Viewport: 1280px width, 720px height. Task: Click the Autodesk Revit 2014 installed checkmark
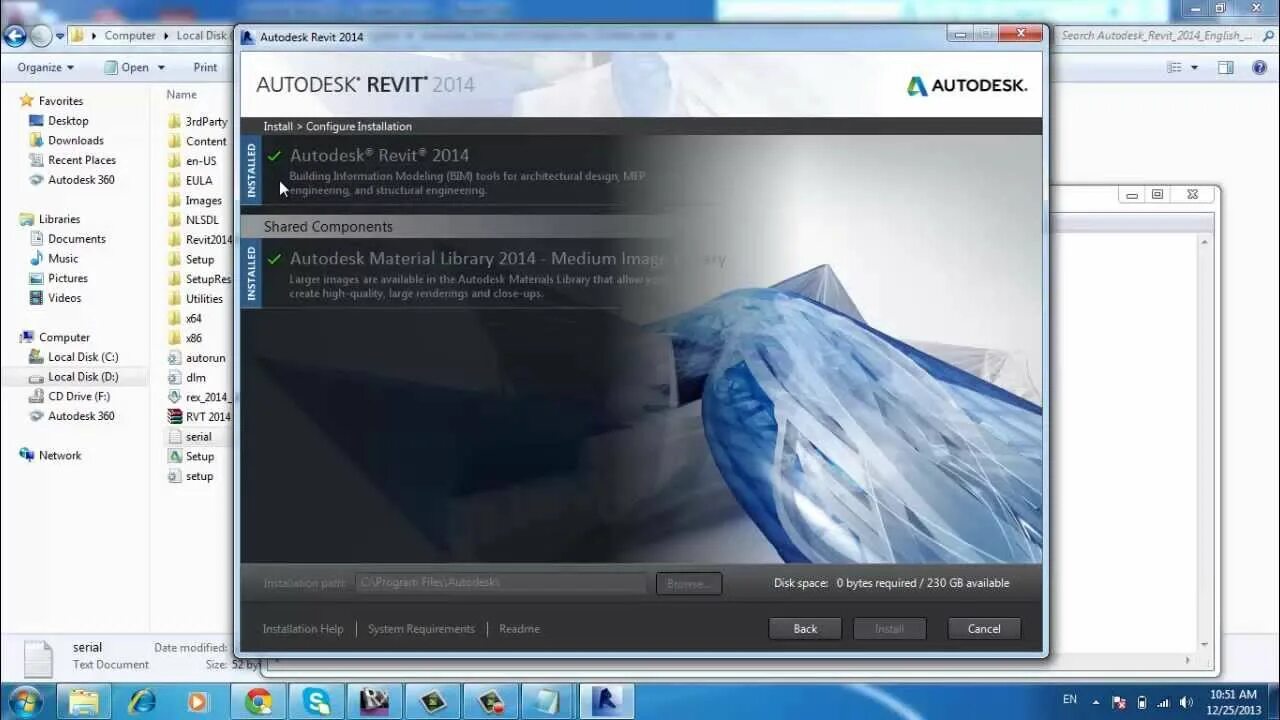pyautogui.click(x=274, y=156)
